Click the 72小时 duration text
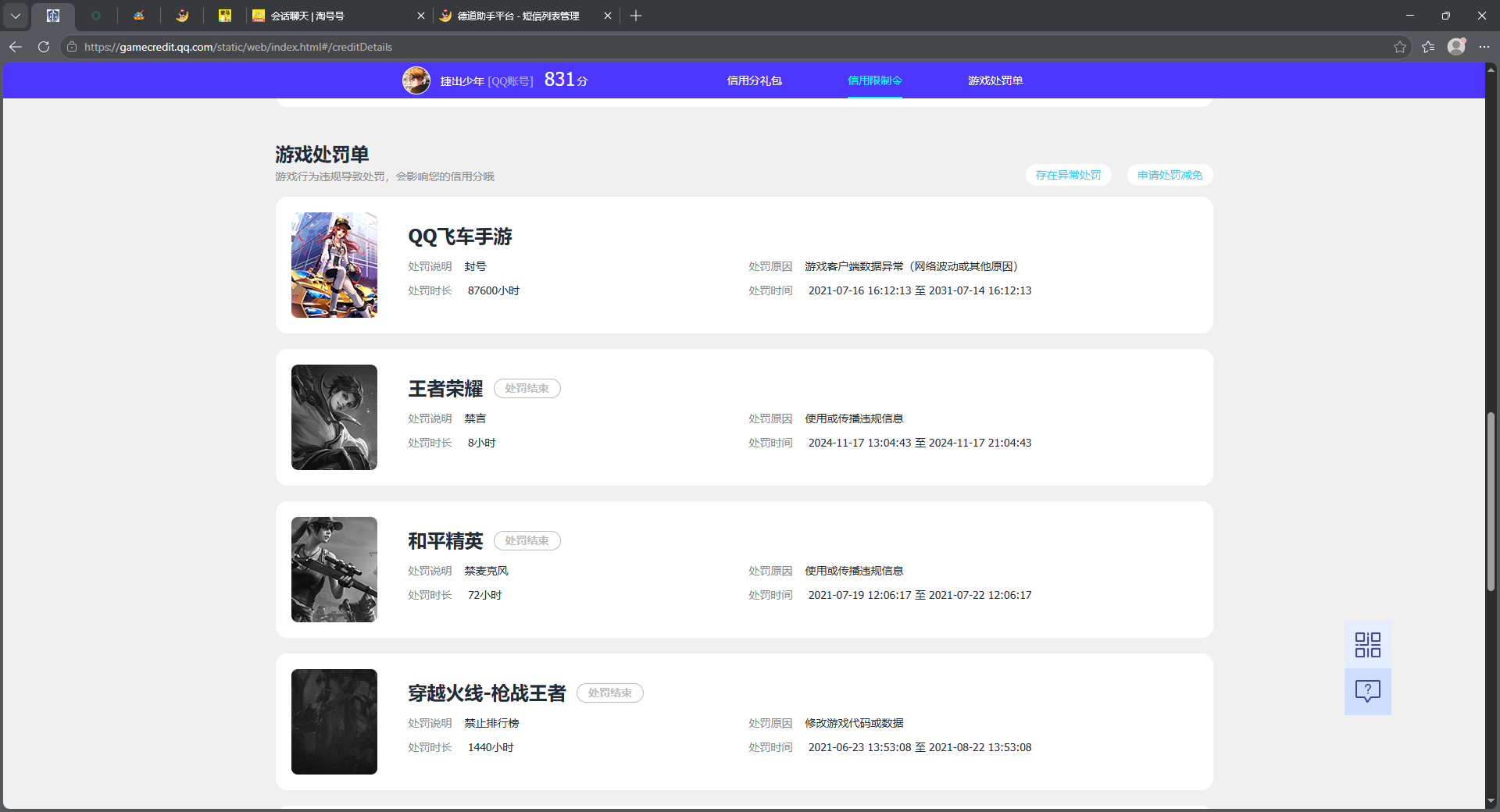The height and width of the screenshot is (812, 1500). pyautogui.click(x=484, y=595)
